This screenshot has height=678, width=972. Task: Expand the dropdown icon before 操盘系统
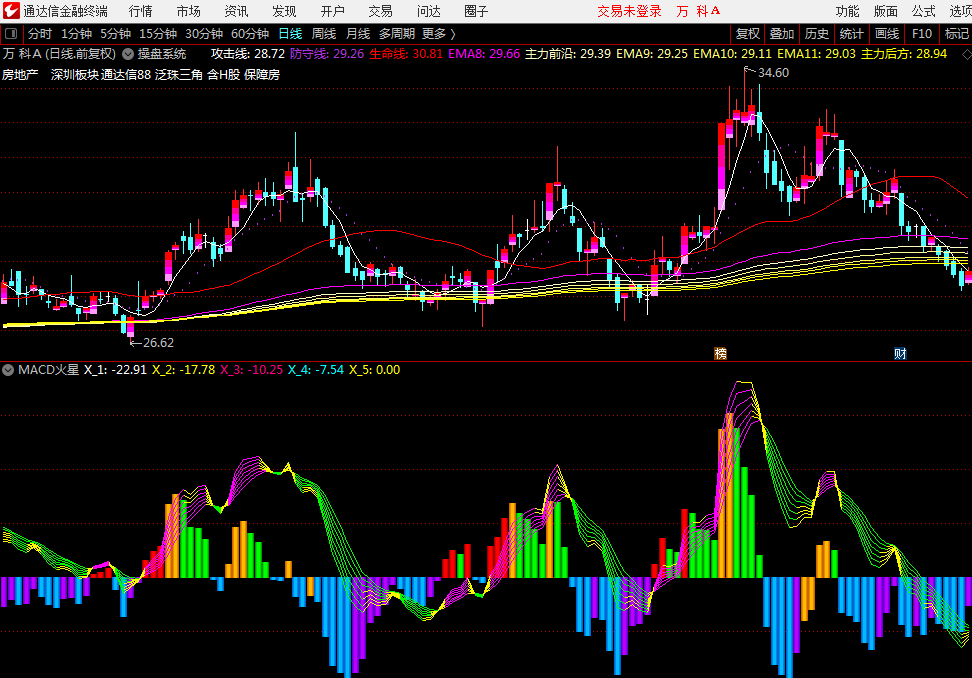point(128,54)
